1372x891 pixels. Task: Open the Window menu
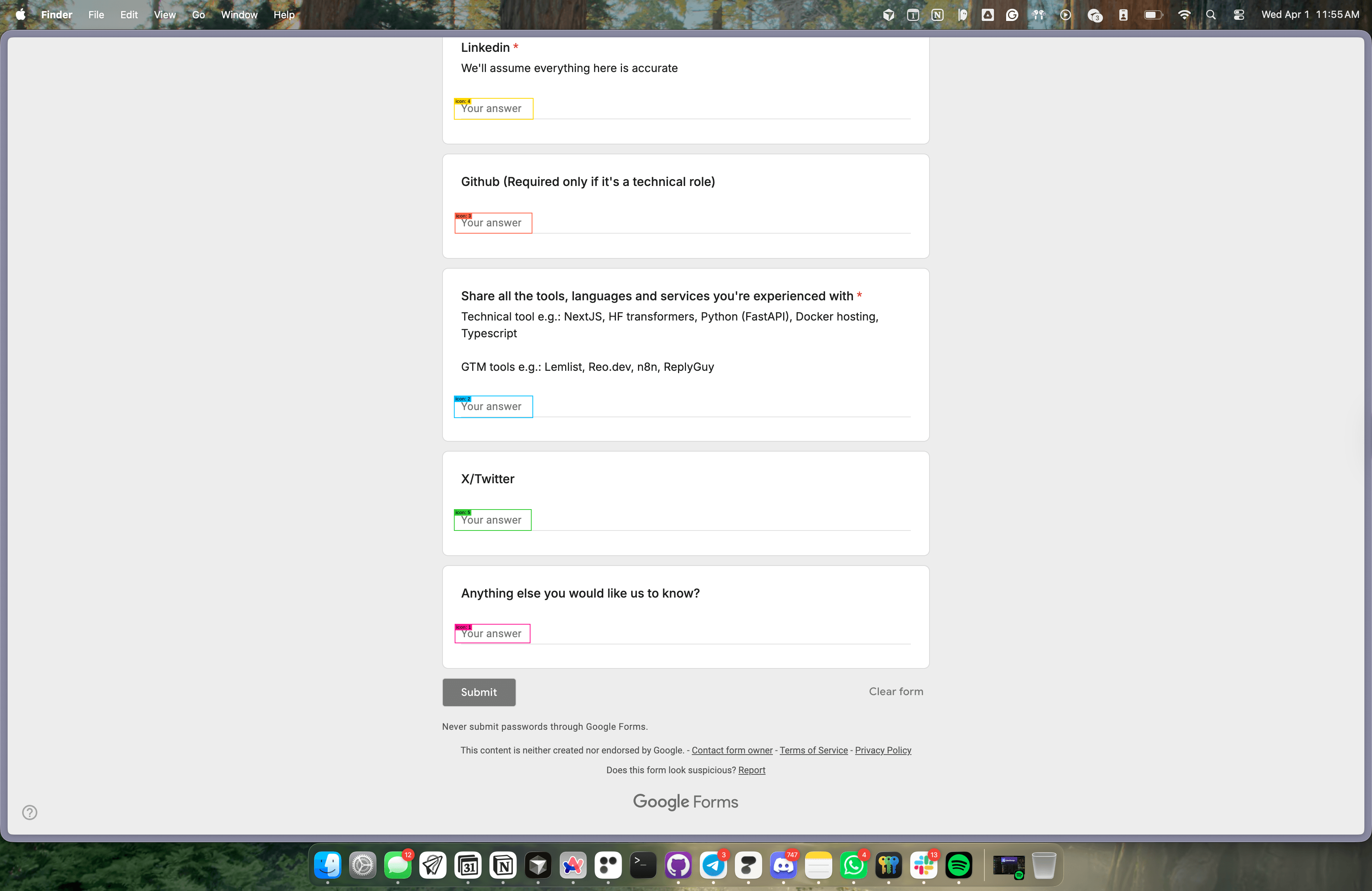coord(239,15)
